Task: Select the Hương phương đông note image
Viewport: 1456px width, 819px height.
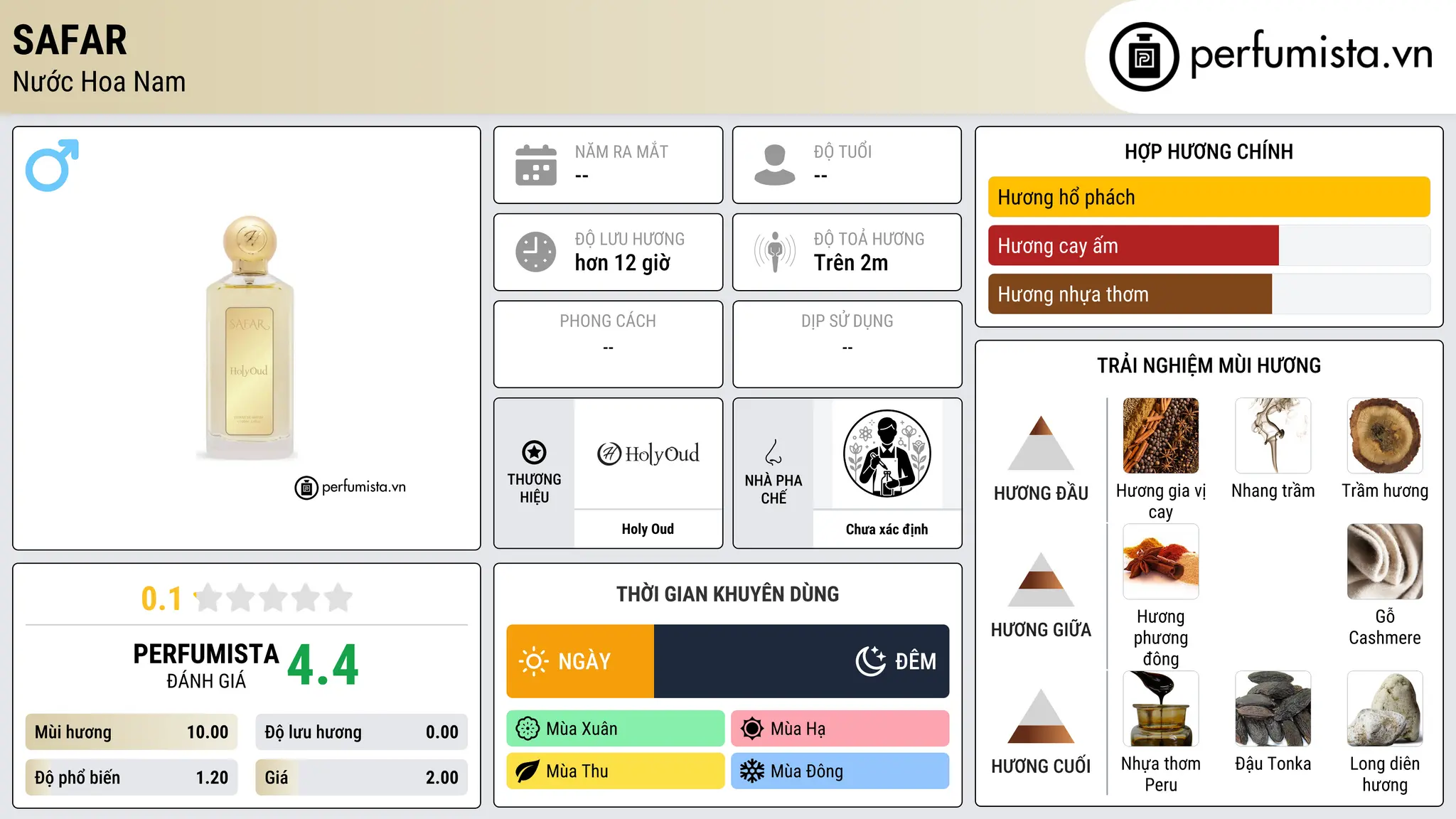Action: (x=1161, y=562)
